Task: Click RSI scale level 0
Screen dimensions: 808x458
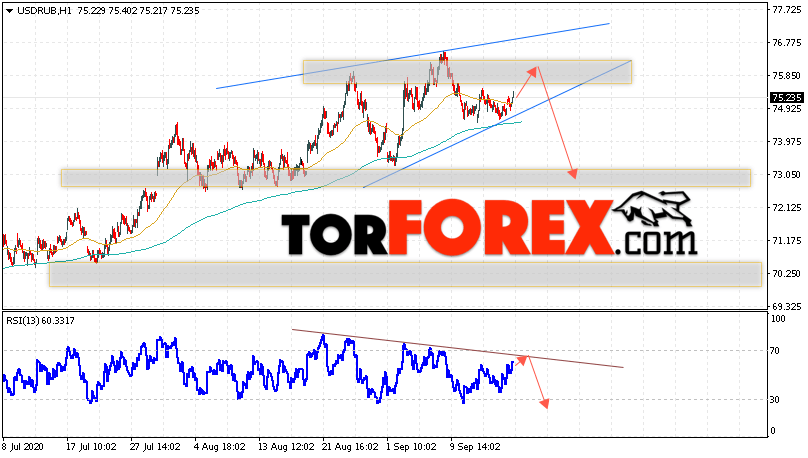Action: 773,431
